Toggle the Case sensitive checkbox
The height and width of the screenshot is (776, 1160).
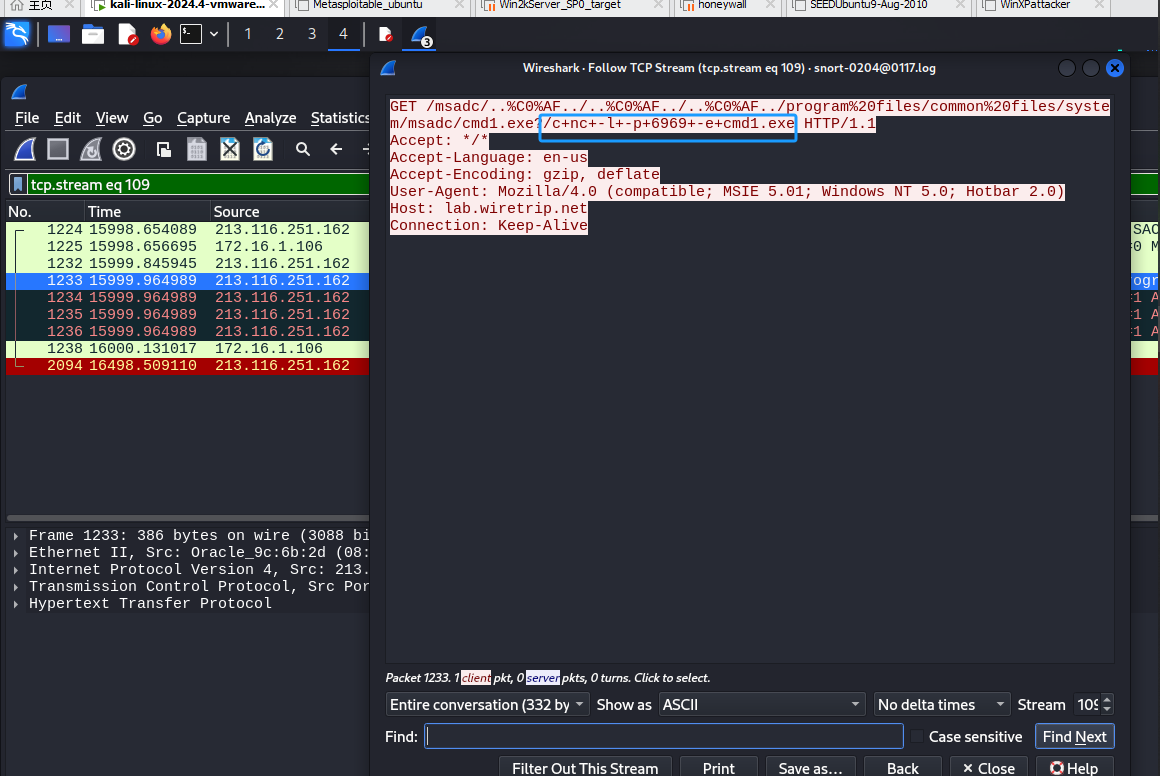(918, 737)
